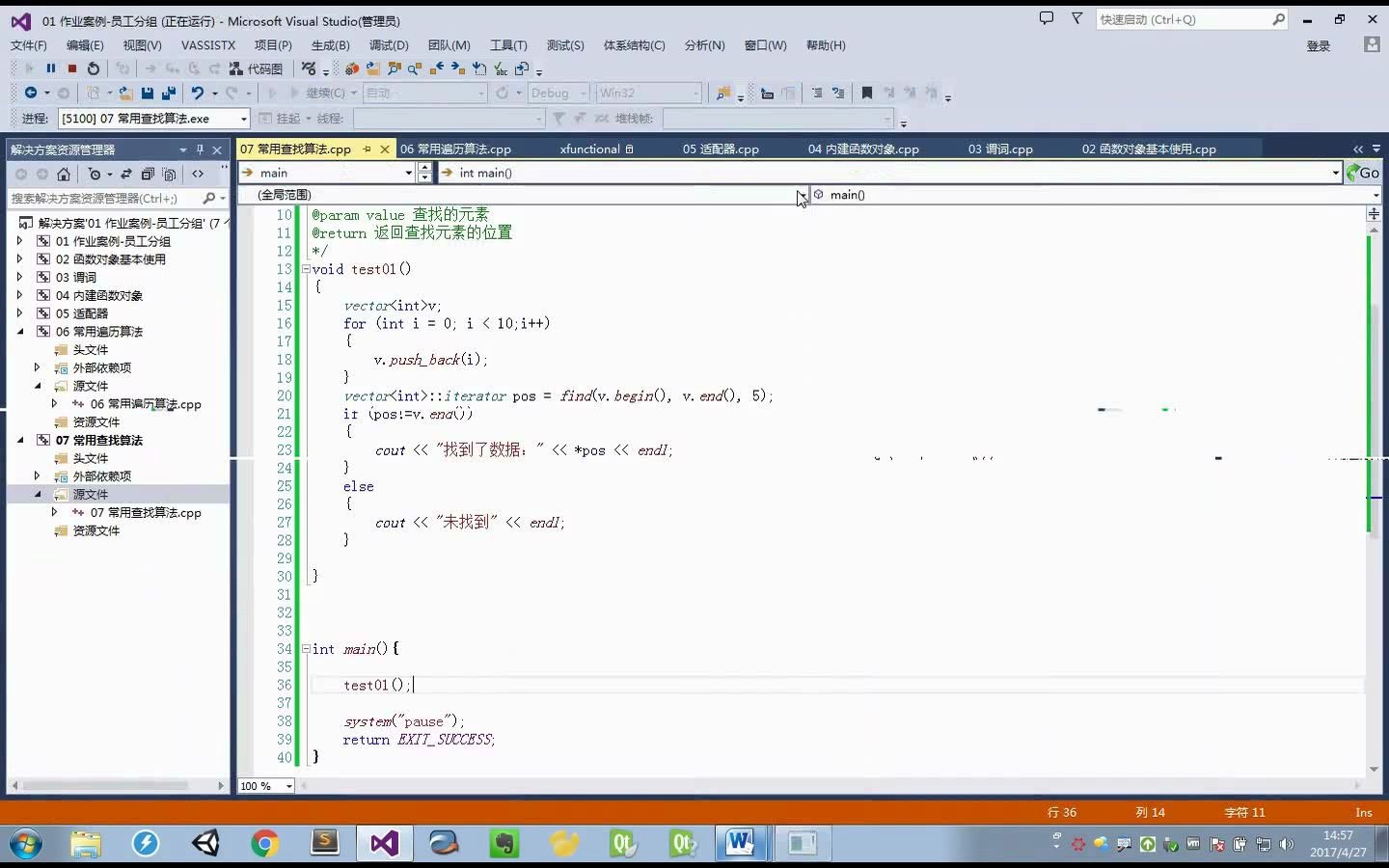Switch to the 05 适配器.cpp tab
This screenshot has width=1389, height=868.
[x=721, y=149]
